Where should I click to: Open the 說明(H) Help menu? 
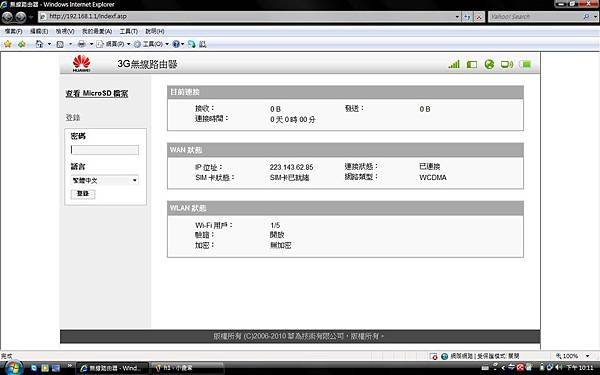point(155,31)
